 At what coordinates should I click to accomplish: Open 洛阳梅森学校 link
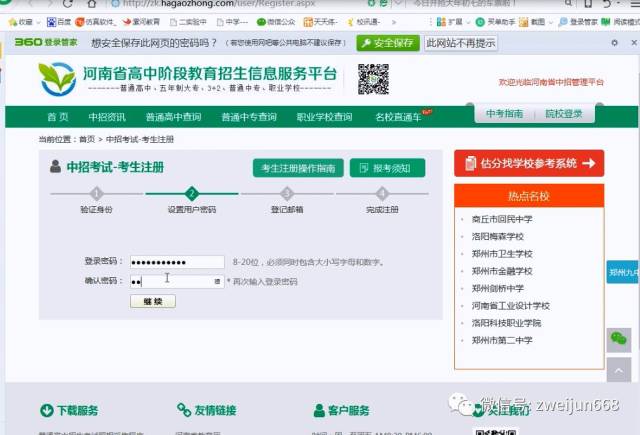[498, 236]
